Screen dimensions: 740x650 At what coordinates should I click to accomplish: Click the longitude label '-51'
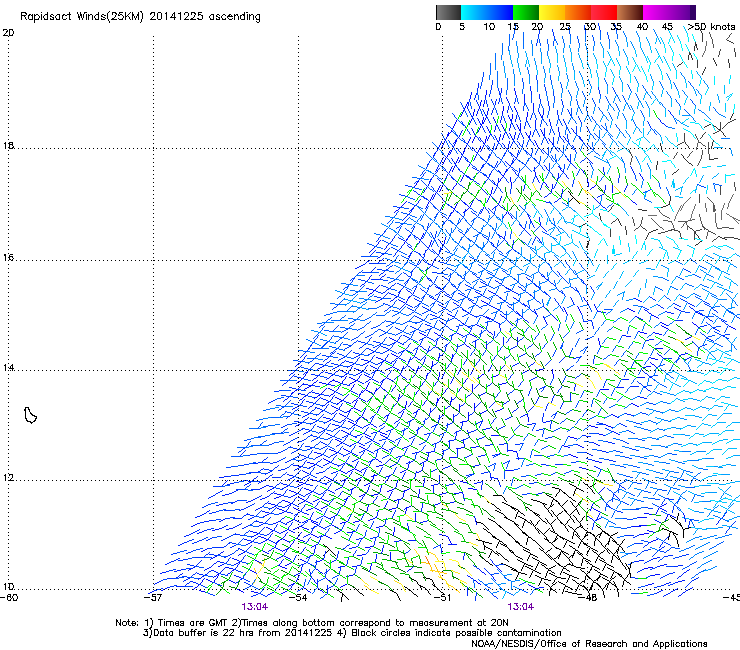[443, 598]
